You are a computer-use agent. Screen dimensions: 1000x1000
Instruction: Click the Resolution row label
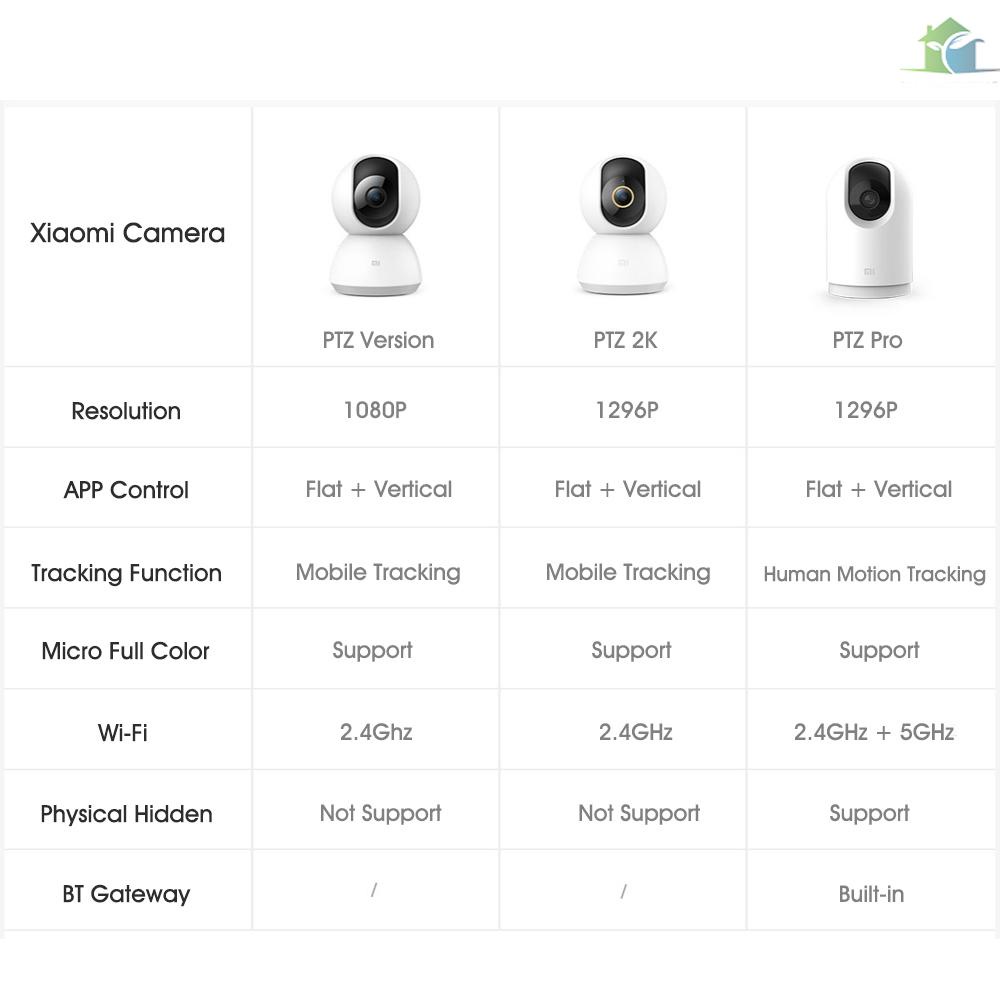(126, 411)
